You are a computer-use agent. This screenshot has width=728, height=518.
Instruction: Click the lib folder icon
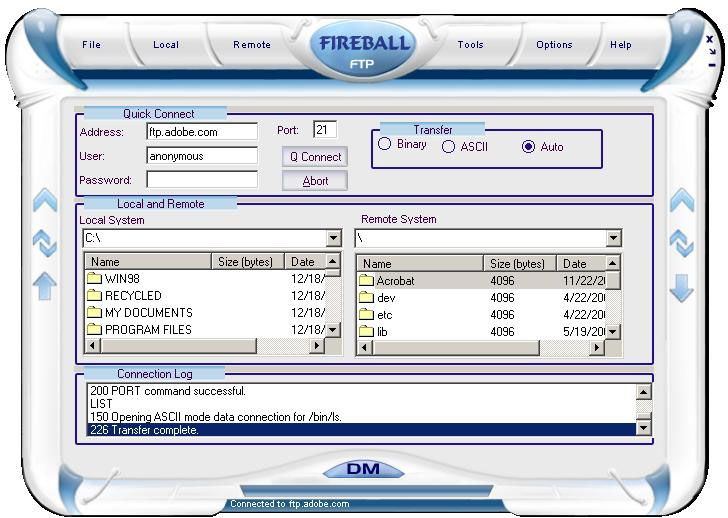tap(366, 331)
